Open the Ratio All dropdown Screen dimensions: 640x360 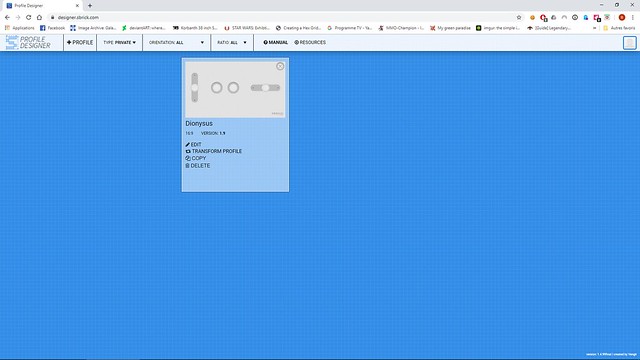point(232,42)
